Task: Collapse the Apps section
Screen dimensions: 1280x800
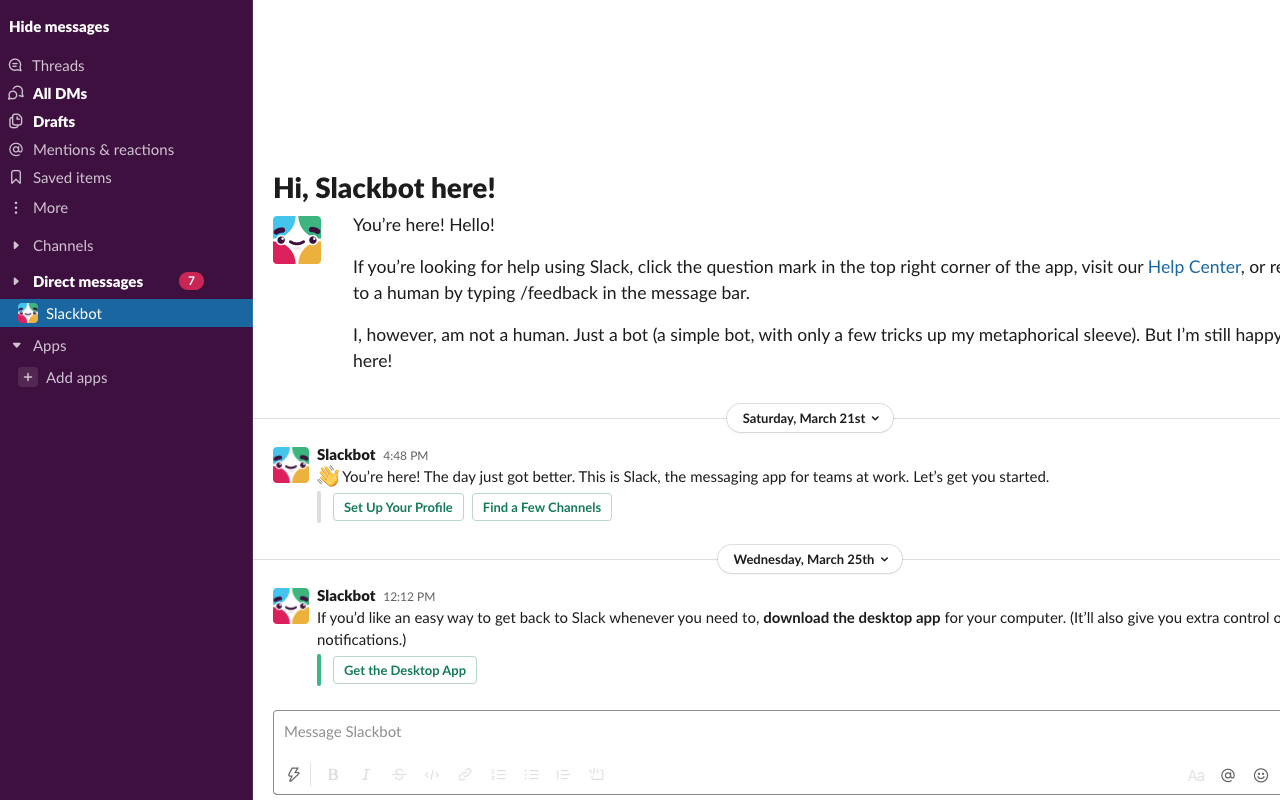Action: coord(16,345)
